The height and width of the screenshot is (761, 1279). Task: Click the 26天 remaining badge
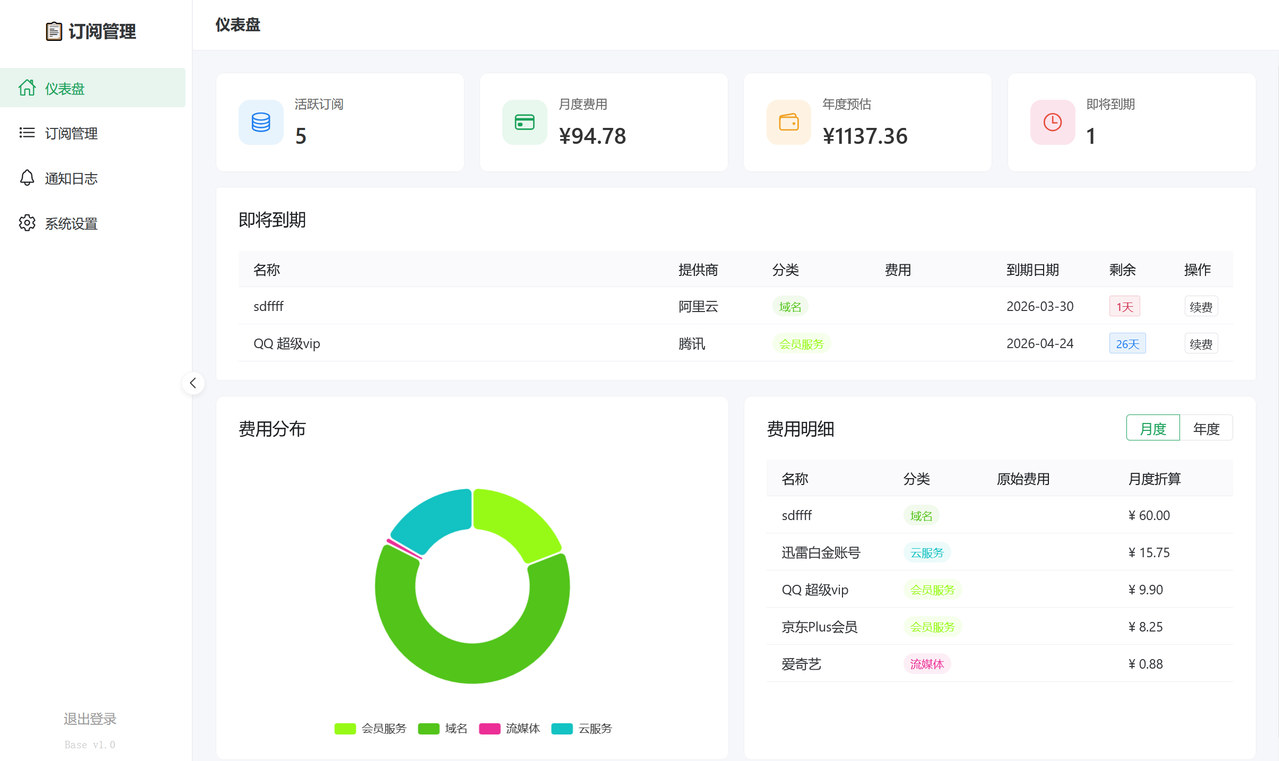pos(1127,344)
